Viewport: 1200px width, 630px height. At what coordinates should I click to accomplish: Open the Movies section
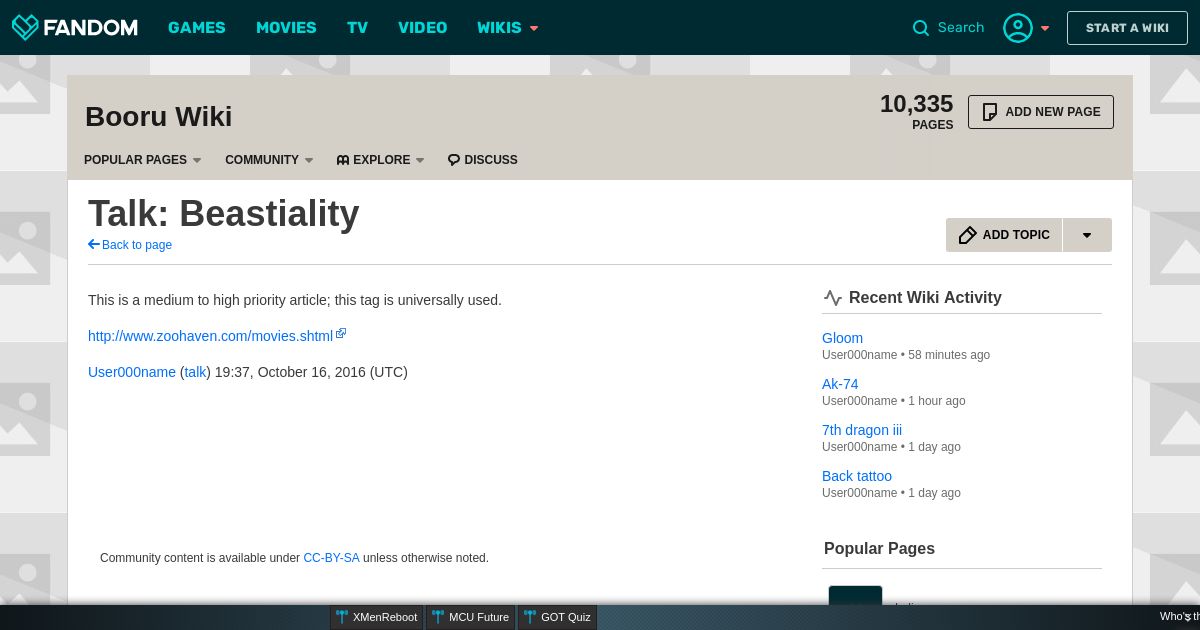coord(286,28)
